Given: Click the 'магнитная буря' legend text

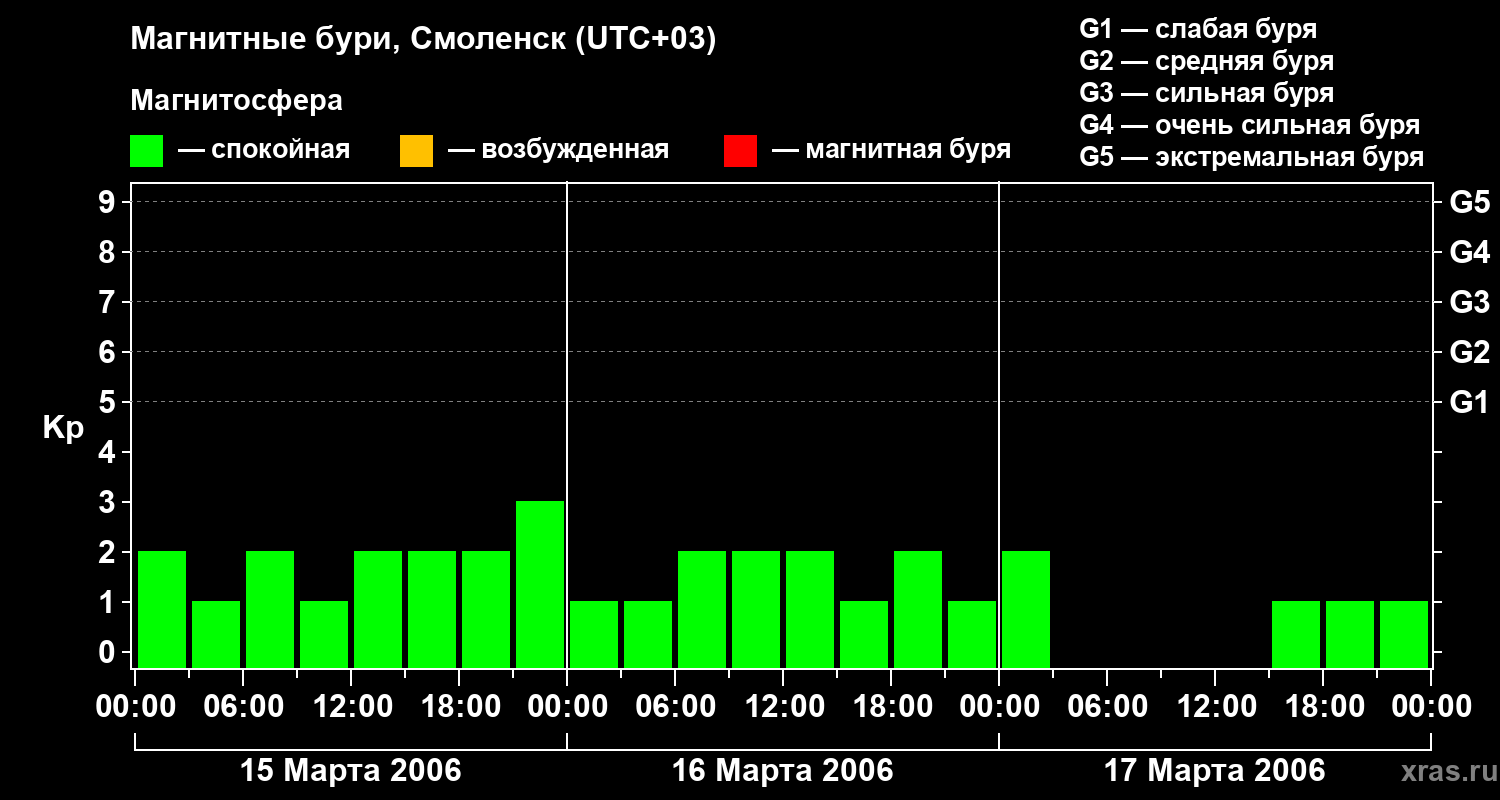Looking at the screenshot, I should [x=908, y=151].
